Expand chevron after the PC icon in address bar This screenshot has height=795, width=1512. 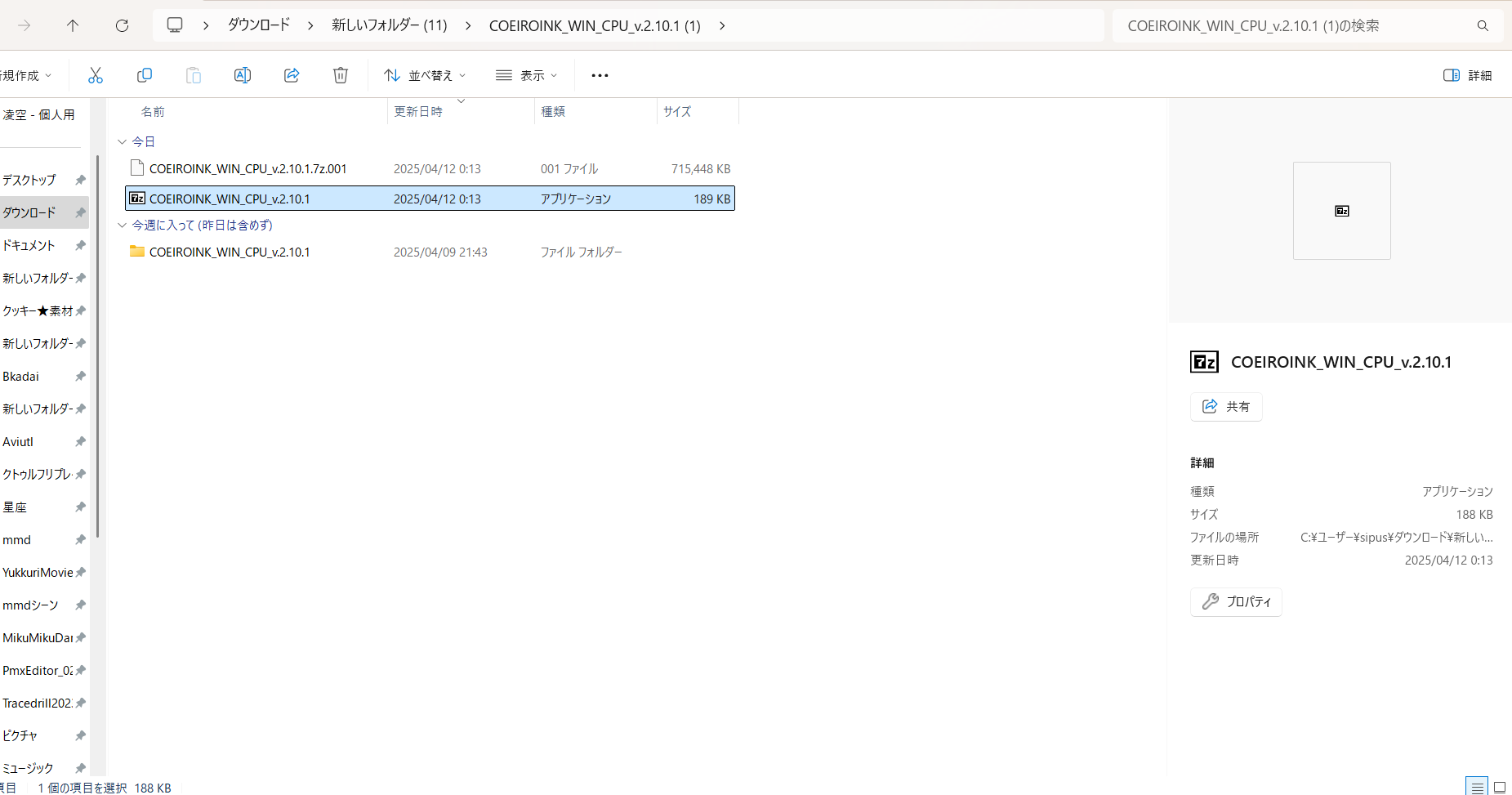206,25
